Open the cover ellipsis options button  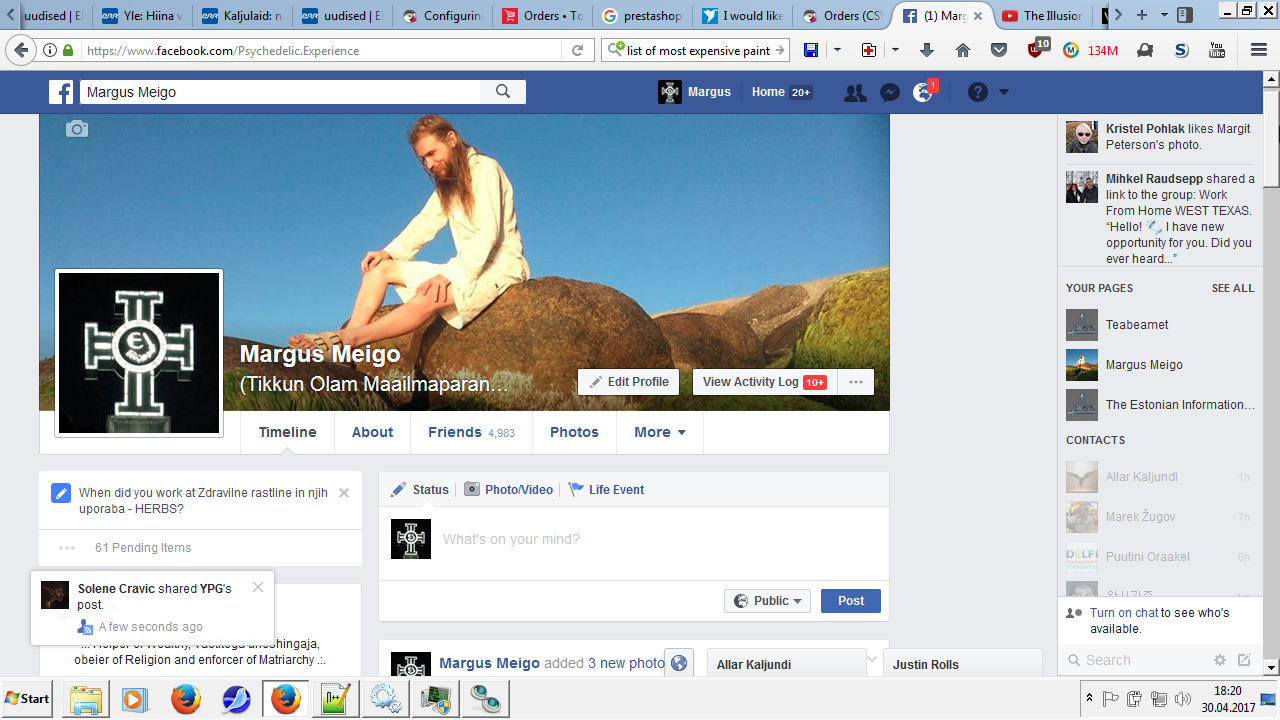pos(856,382)
